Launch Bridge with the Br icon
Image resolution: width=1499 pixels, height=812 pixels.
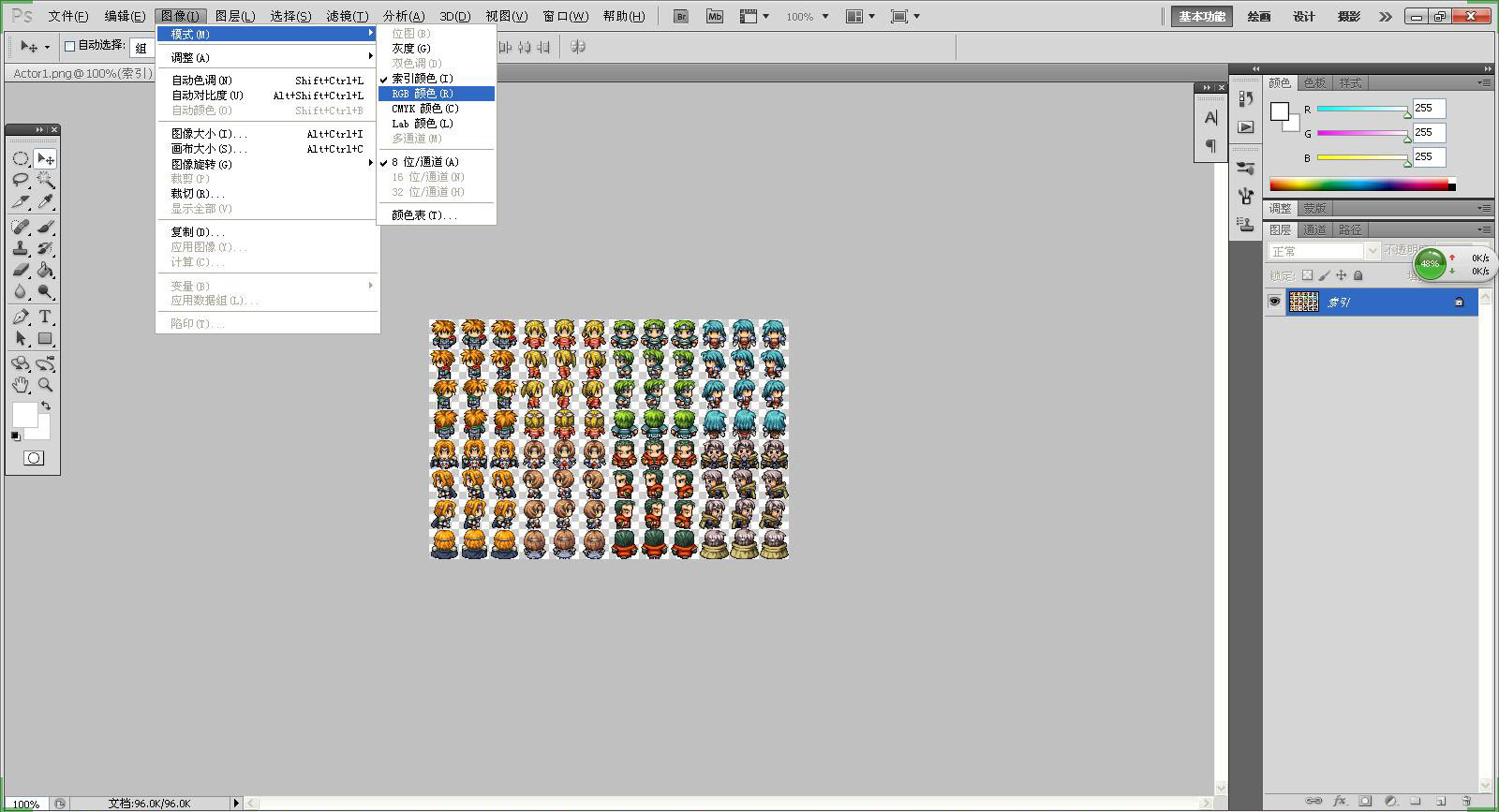[x=681, y=16]
